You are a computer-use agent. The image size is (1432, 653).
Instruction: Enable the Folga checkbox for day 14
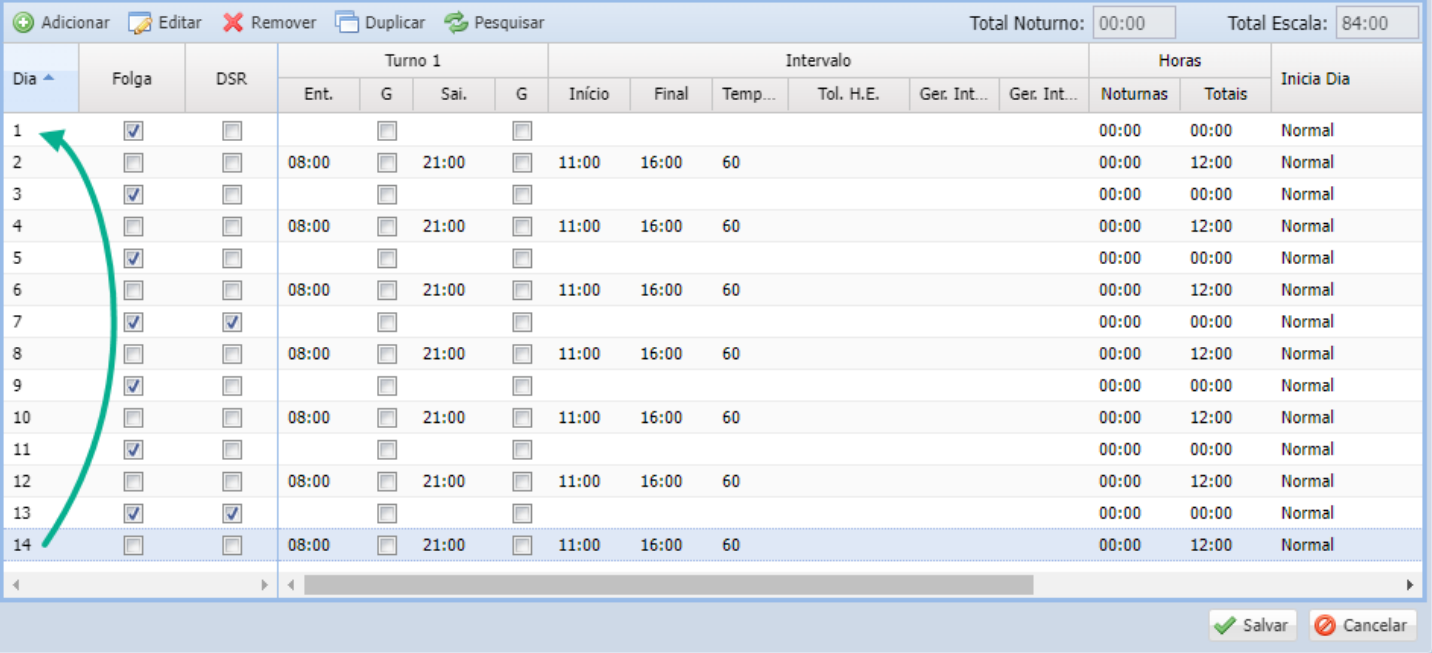point(133,545)
